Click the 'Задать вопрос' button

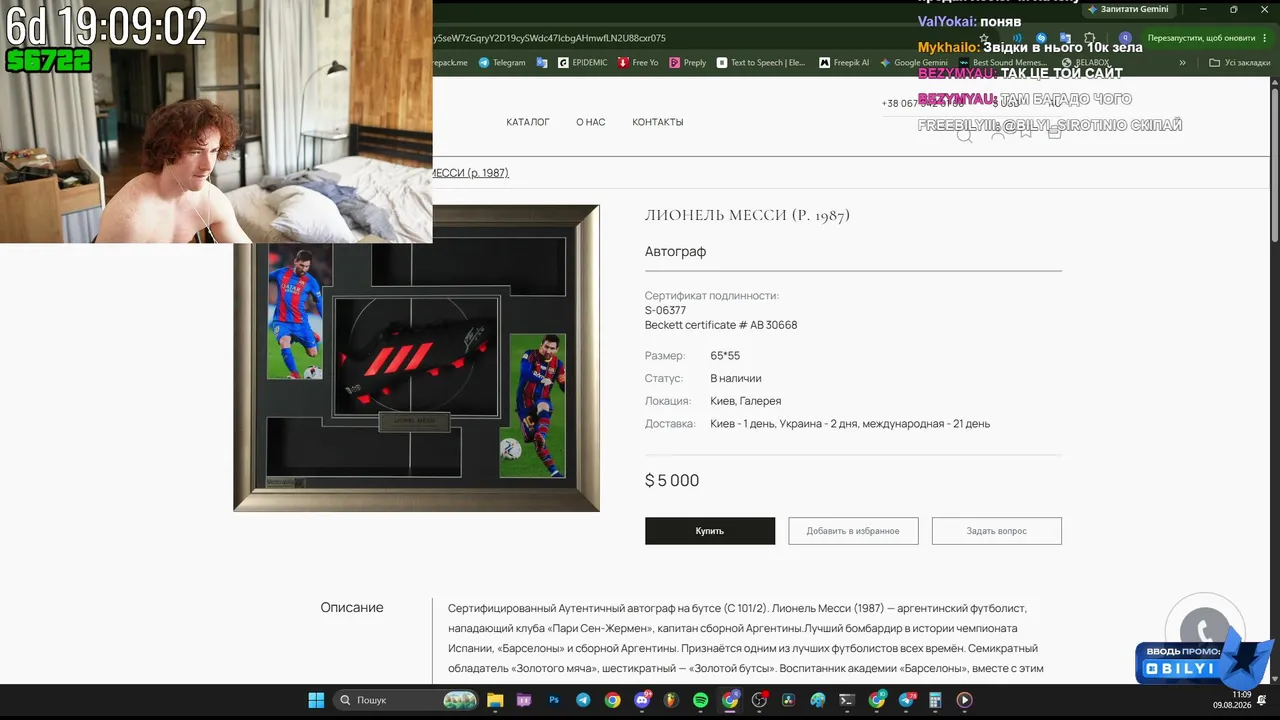click(997, 531)
